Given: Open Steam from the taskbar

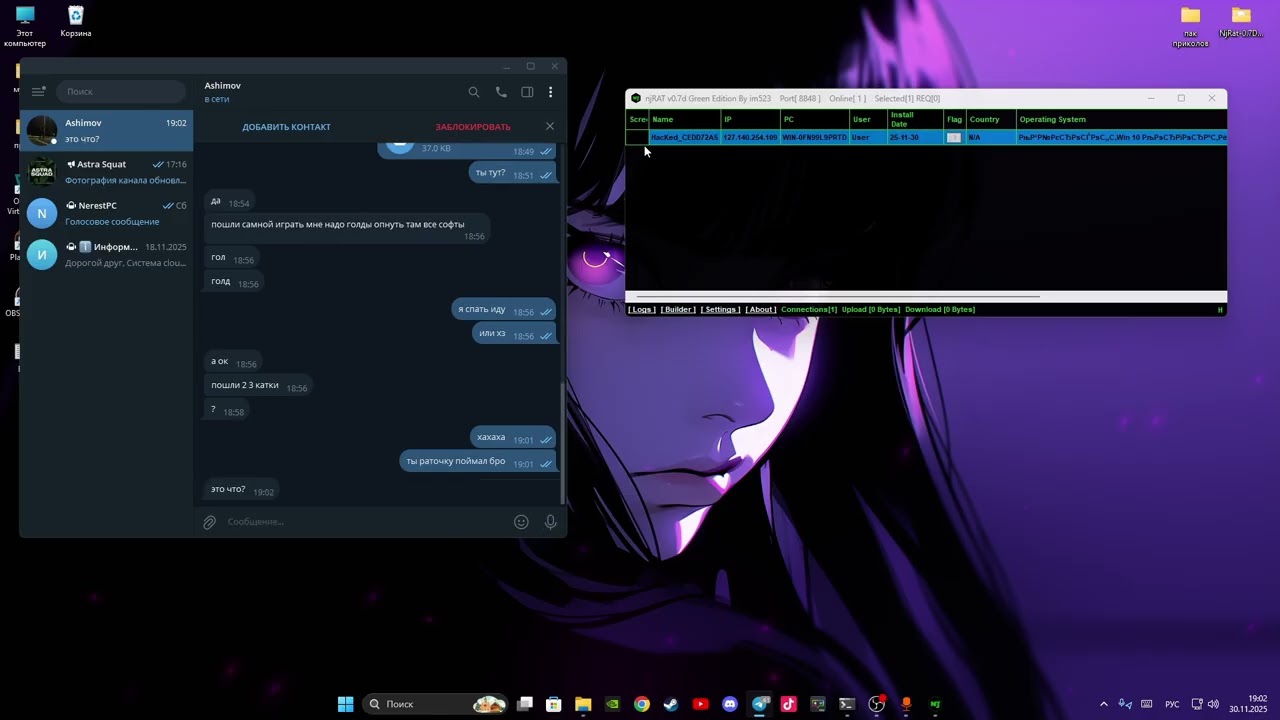Looking at the screenshot, I should coord(671,704).
